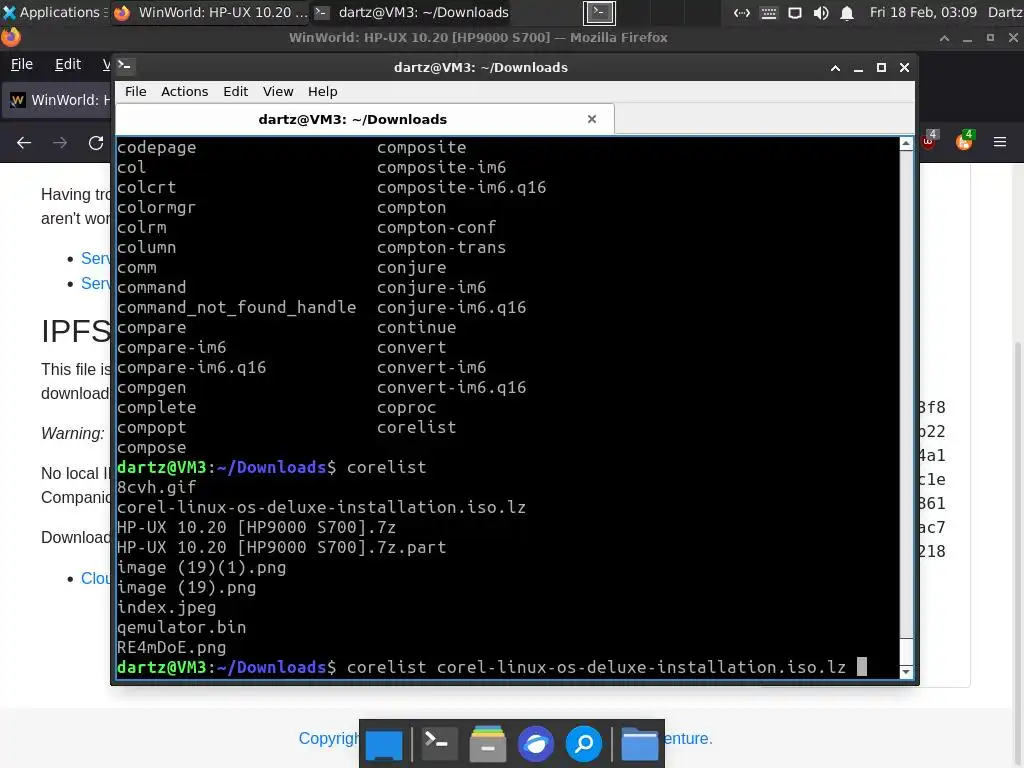Click the terminal scrollbar up arrow

pos(906,144)
